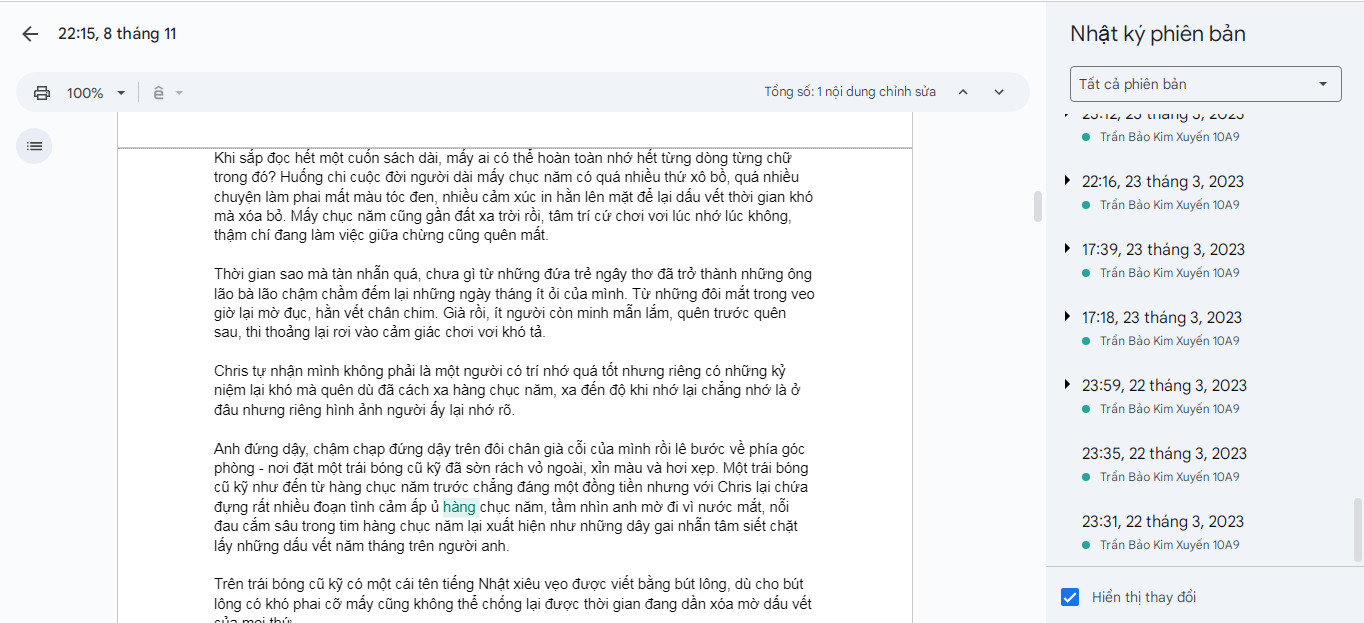Expand the 22:16, 23 tháng 3 version
Image resolution: width=1364 pixels, height=623 pixels.
(1067, 181)
